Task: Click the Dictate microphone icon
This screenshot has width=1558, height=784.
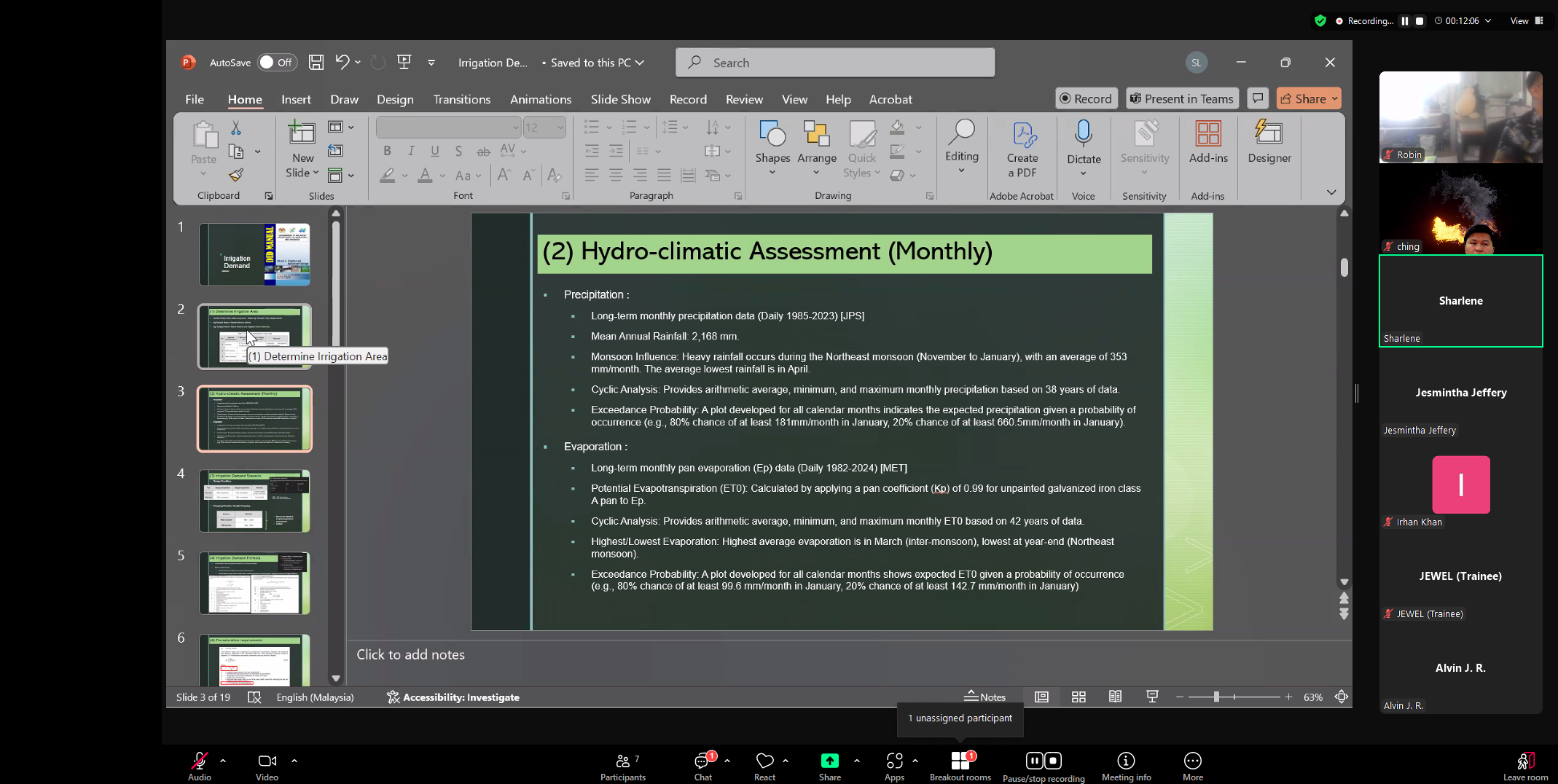Action: (1084, 135)
